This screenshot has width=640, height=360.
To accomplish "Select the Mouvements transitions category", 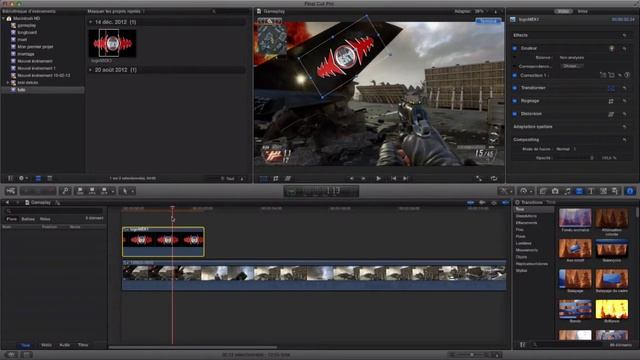I will coord(527,250).
